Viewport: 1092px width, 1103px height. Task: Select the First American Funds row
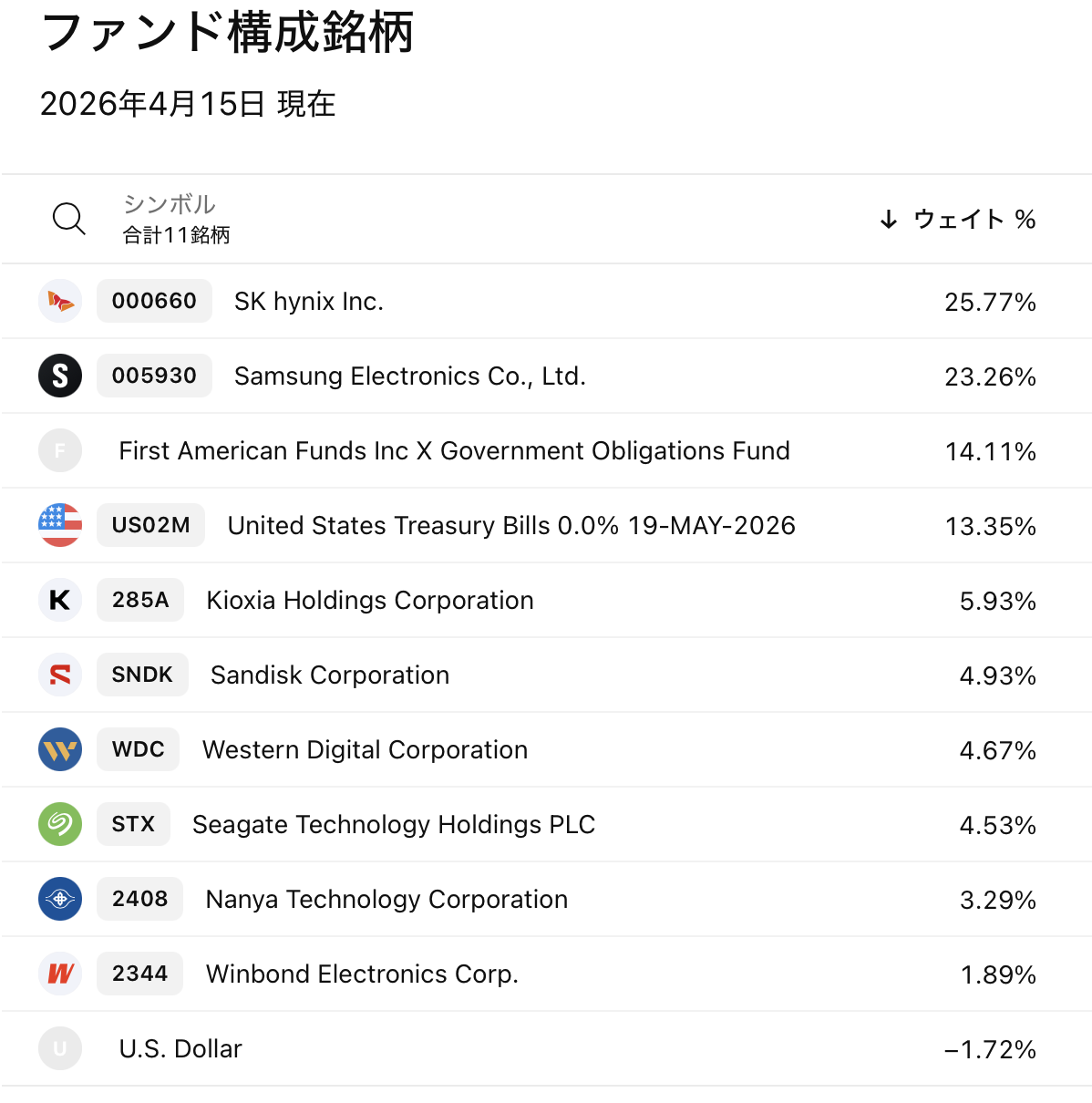click(454, 450)
